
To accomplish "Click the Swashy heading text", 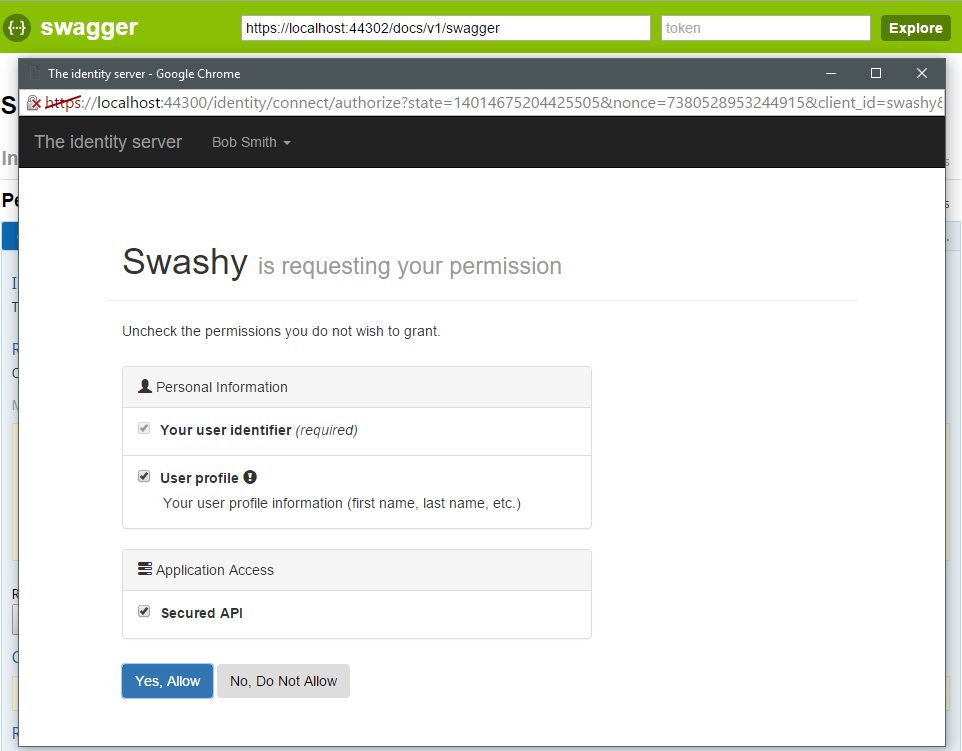I will coord(185,262).
